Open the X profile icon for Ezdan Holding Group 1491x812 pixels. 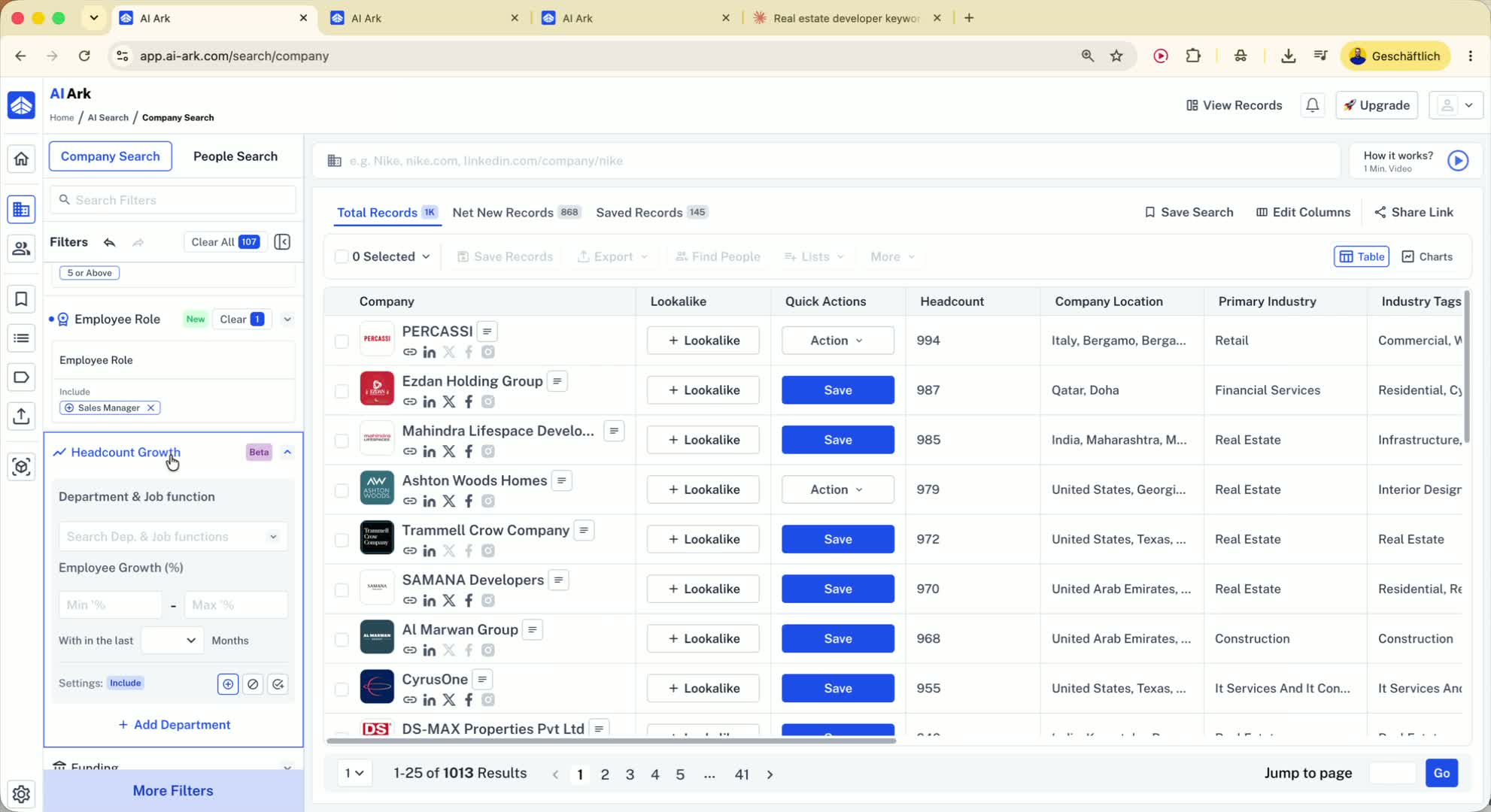tap(449, 401)
